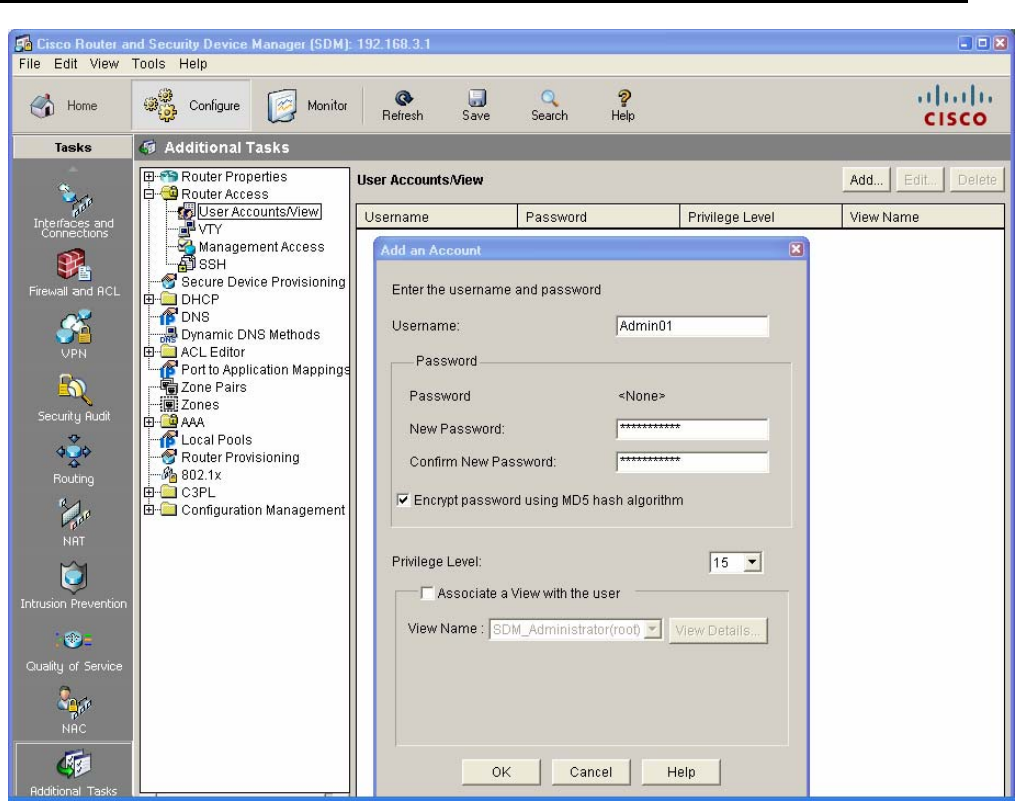The image size is (1015, 801).
Task: Open the View menu
Action: click(104, 63)
